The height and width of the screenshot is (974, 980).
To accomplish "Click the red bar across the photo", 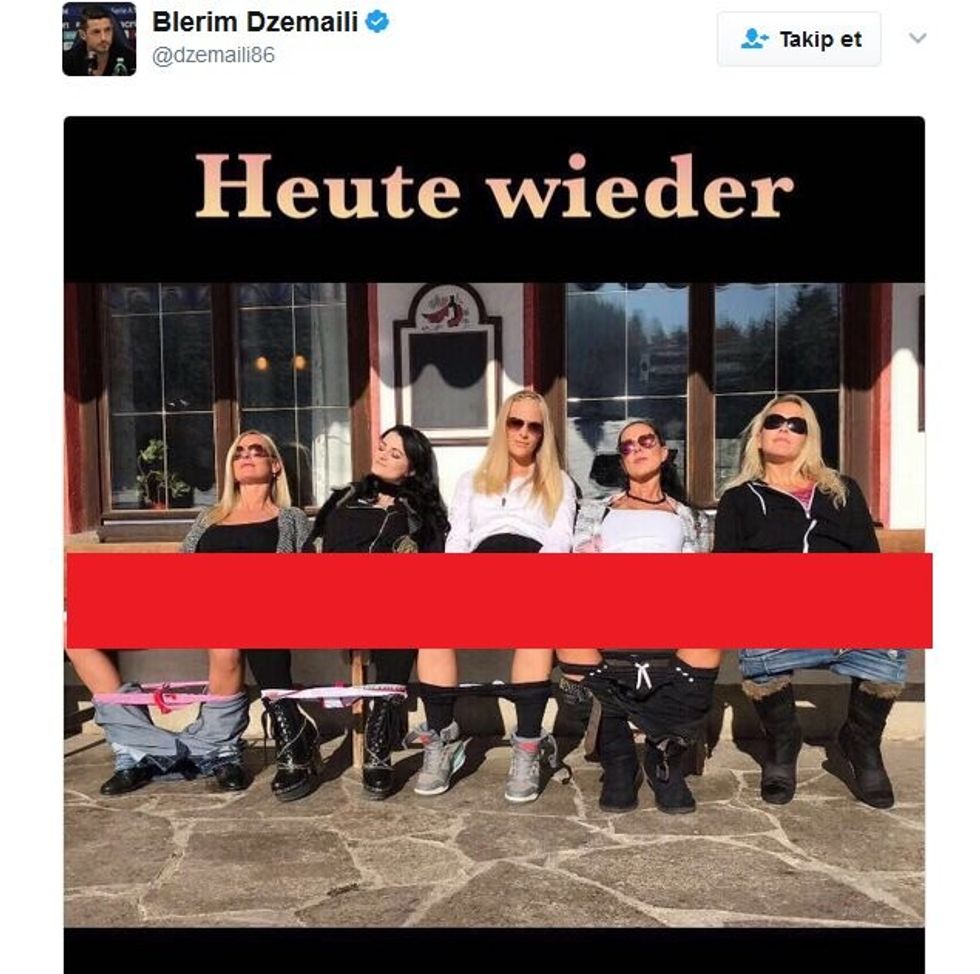I will (x=499, y=600).
